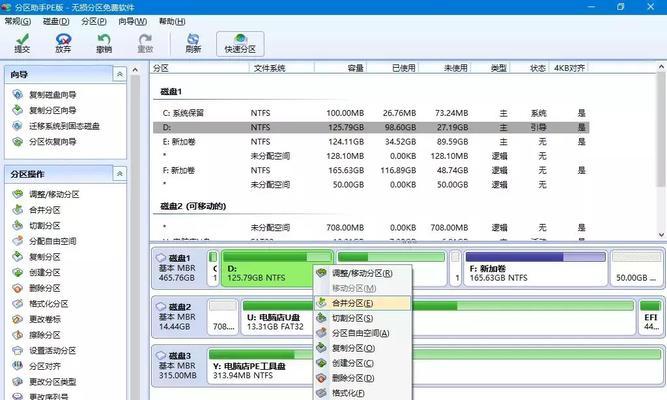Click the D: 125.79GB NTFS partition block
667x400 pixels.
click(277, 268)
